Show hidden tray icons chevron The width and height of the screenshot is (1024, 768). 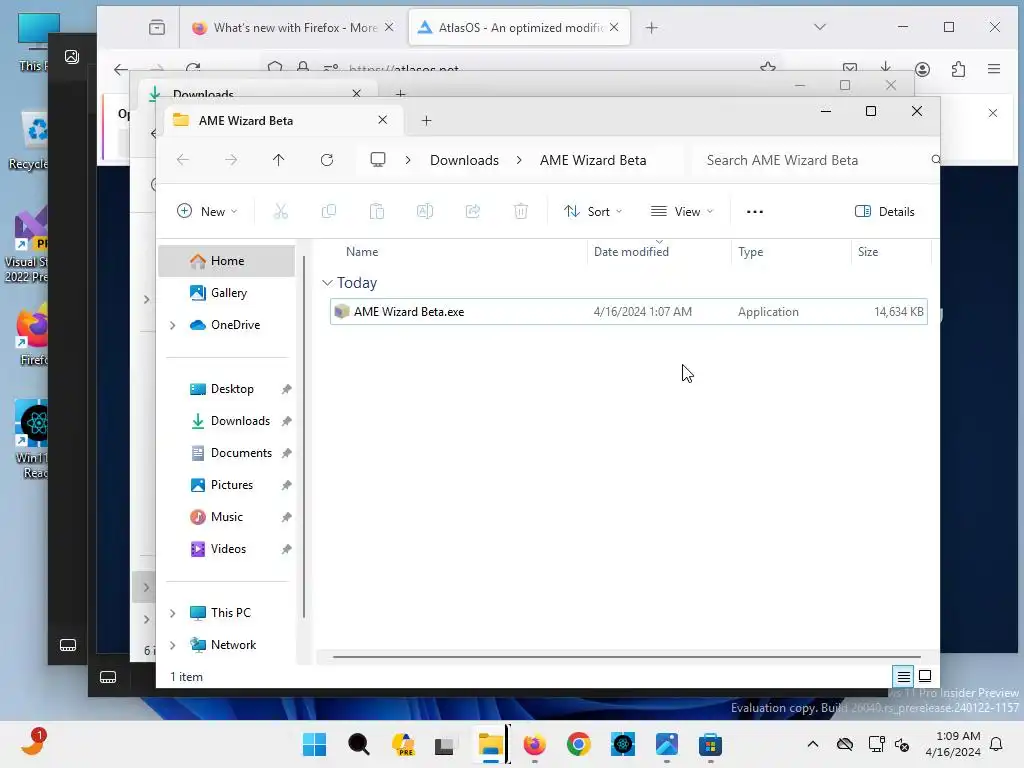point(812,744)
